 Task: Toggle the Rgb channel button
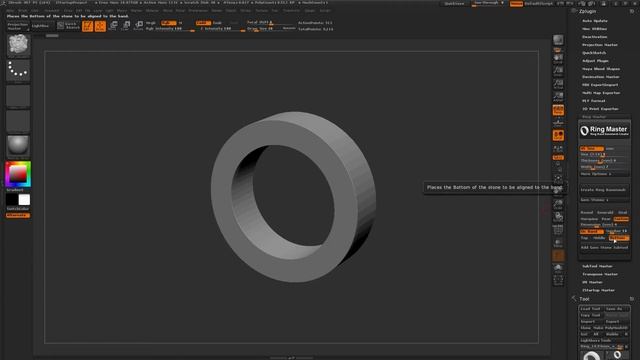169,23
